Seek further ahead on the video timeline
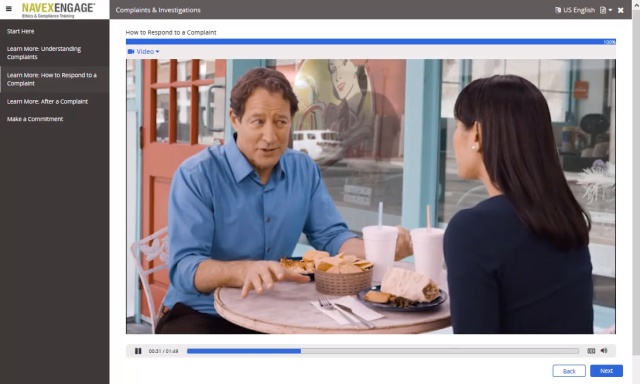The height and width of the screenshot is (384, 640). (440, 351)
